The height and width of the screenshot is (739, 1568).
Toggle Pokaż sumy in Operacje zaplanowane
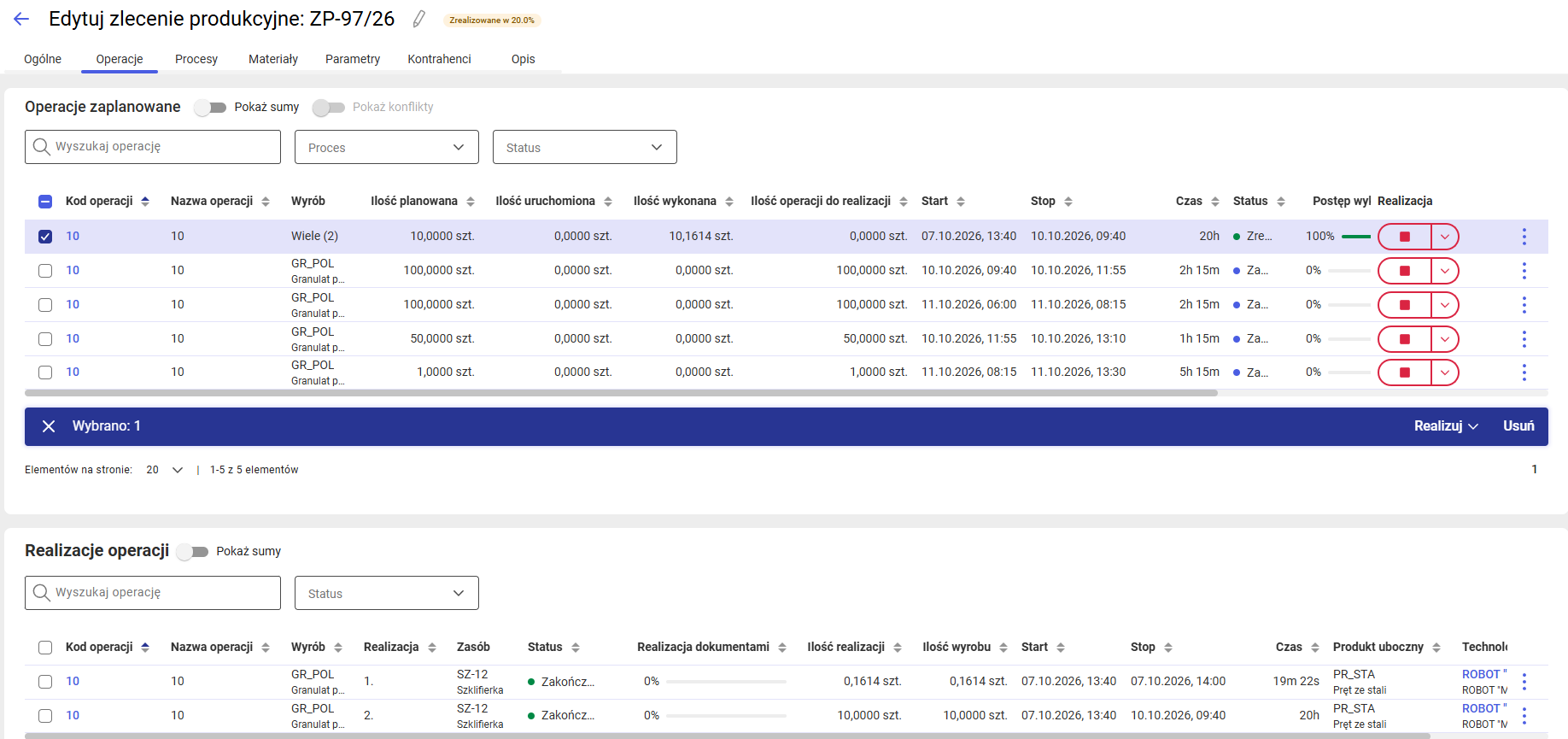click(x=210, y=108)
